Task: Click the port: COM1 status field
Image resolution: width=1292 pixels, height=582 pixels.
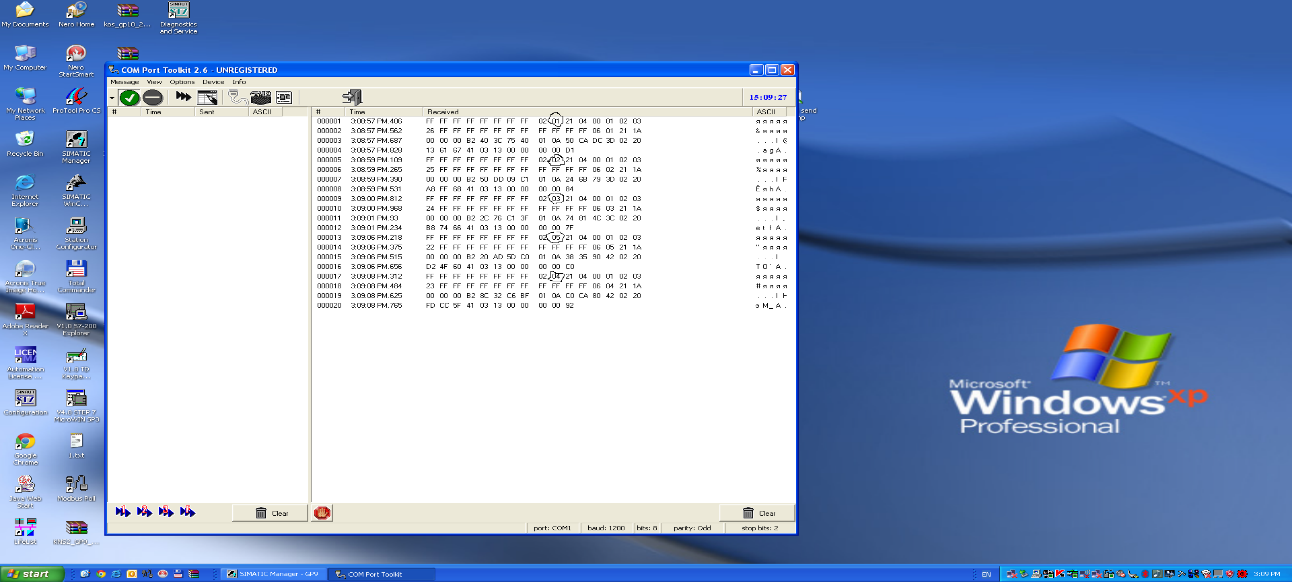Action: [x=552, y=528]
